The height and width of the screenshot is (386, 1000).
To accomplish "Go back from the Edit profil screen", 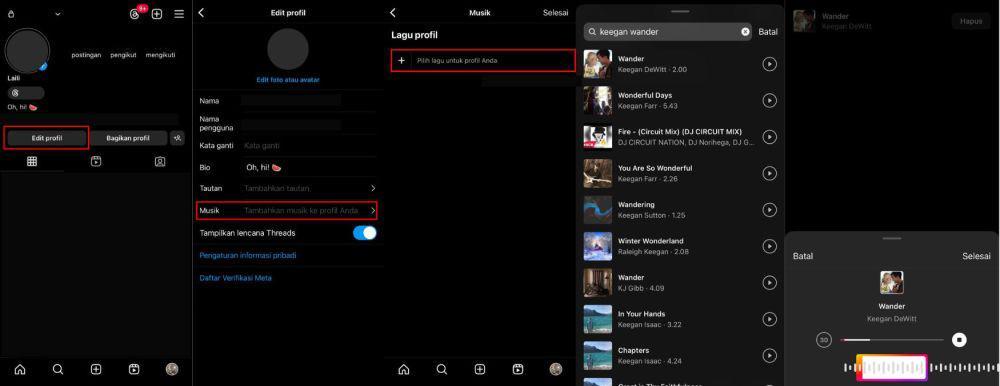I will [202, 13].
